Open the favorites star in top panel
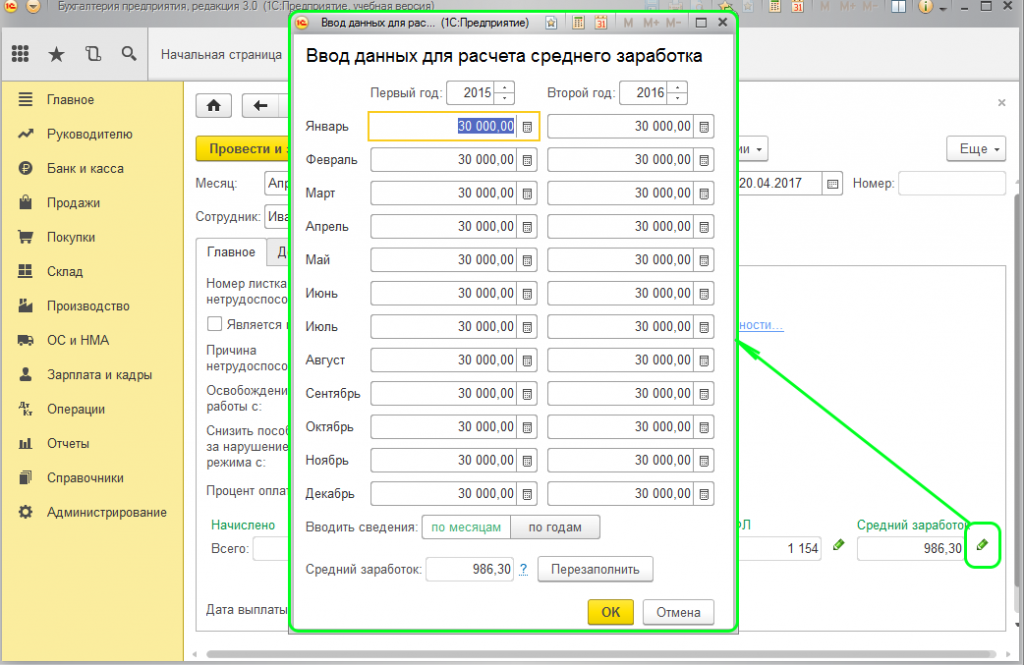The width and height of the screenshot is (1024, 665). point(56,54)
